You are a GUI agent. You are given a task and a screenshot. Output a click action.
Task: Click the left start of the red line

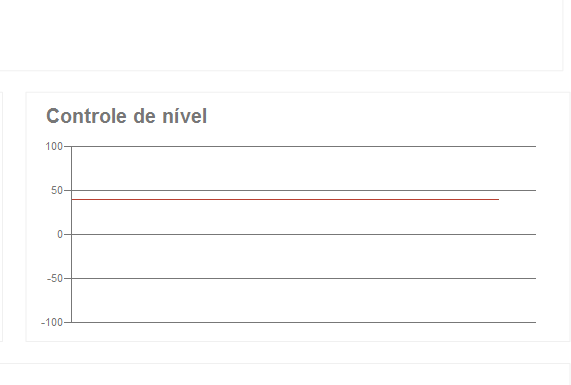pos(73,199)
